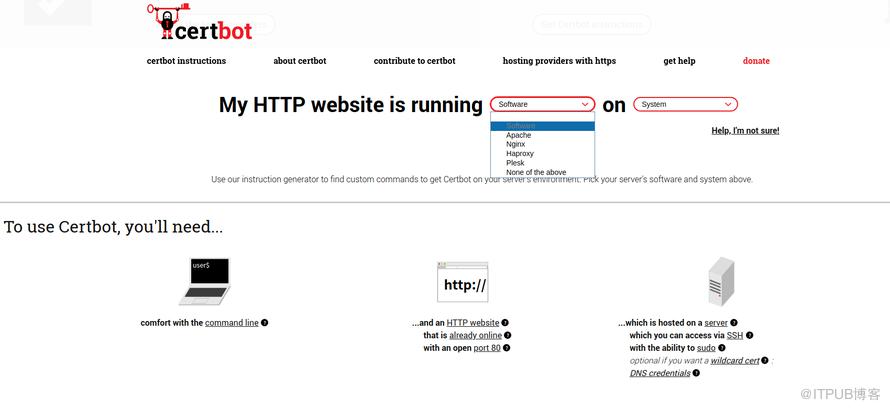Image resolution: width=890 pixels, height=409 pixels.
Task: Click the server tower illustration
Action: click(721, 281)
